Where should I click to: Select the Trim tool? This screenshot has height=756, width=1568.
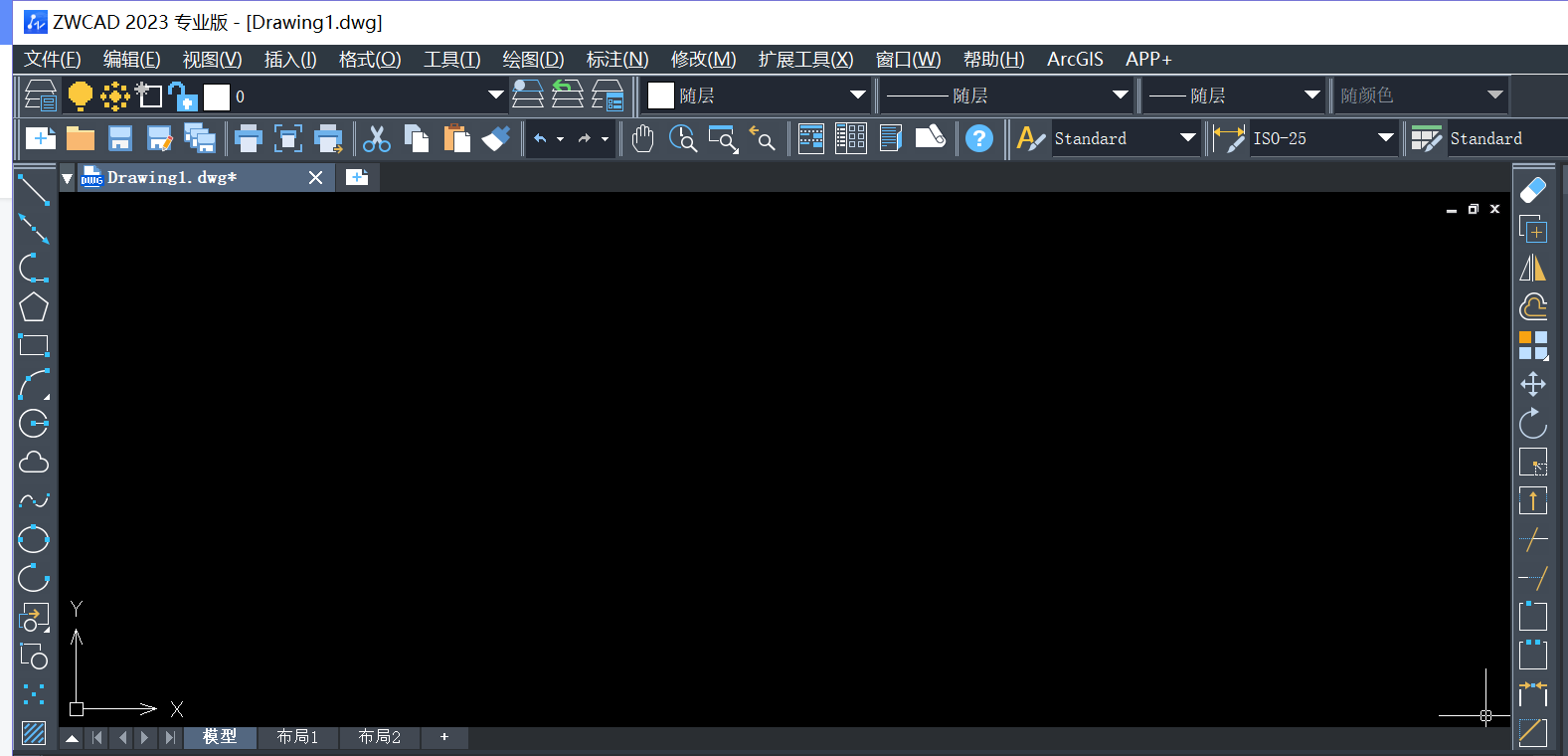(x=1533, y=539)
